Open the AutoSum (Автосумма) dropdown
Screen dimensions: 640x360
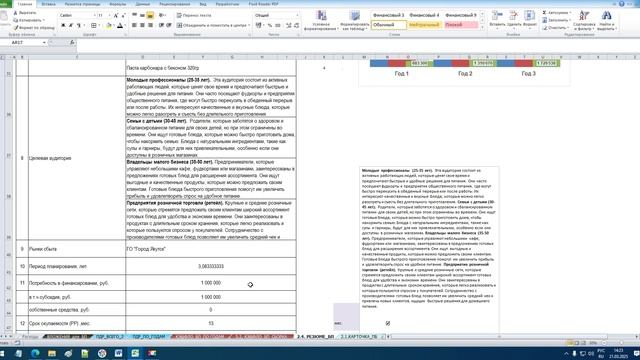coord(556,13)
